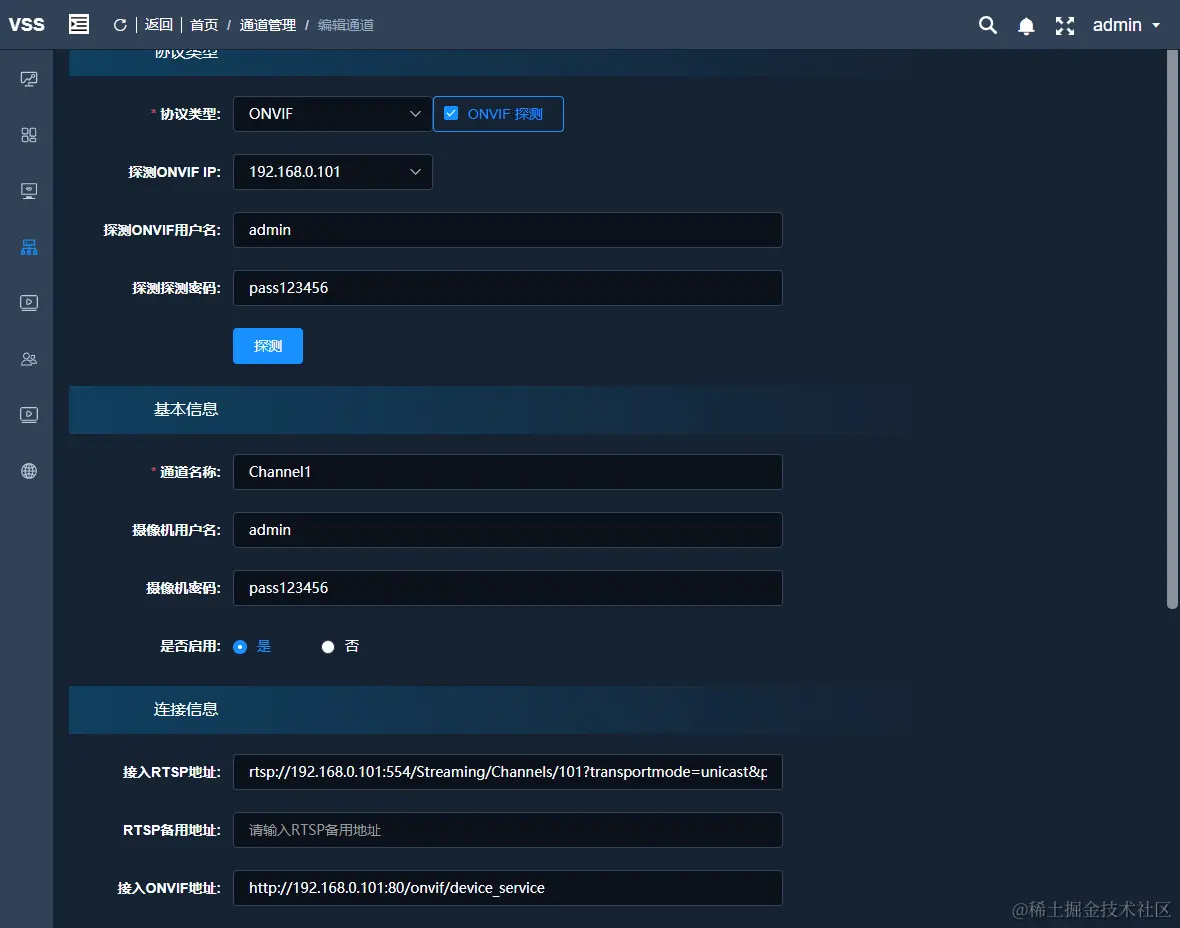Image resolution: width=1180 pixels, height=928 pixels.
Task: Open the upper video playback sidebar icon
Action: coord(29,303)
